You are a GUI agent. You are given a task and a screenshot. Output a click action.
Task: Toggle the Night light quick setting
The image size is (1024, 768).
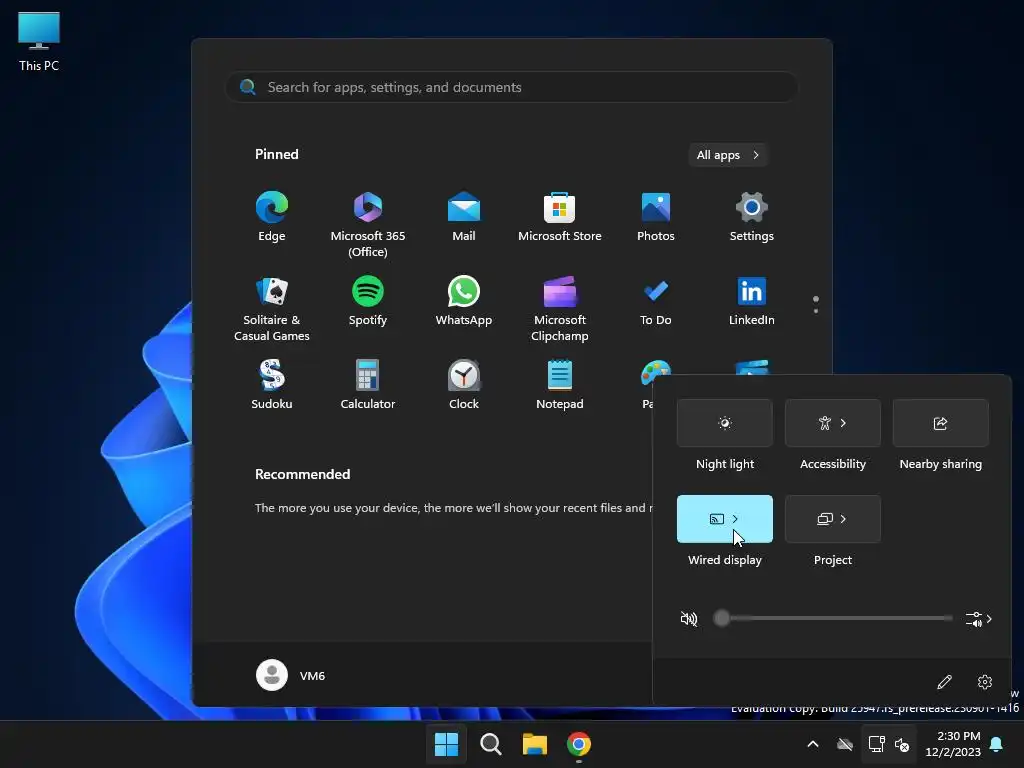point(725,423)
